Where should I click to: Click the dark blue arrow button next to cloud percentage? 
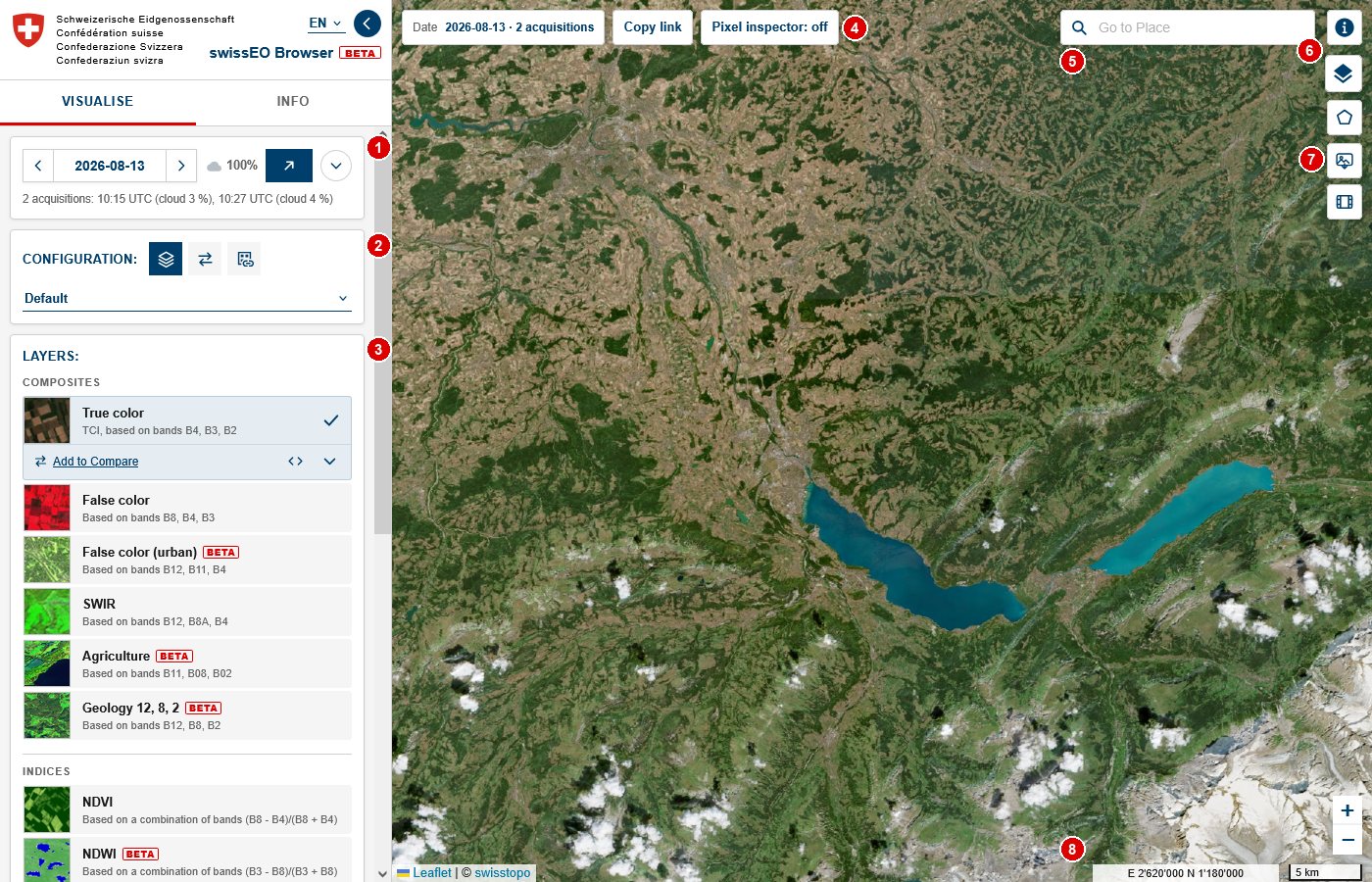tap(289, 166)
